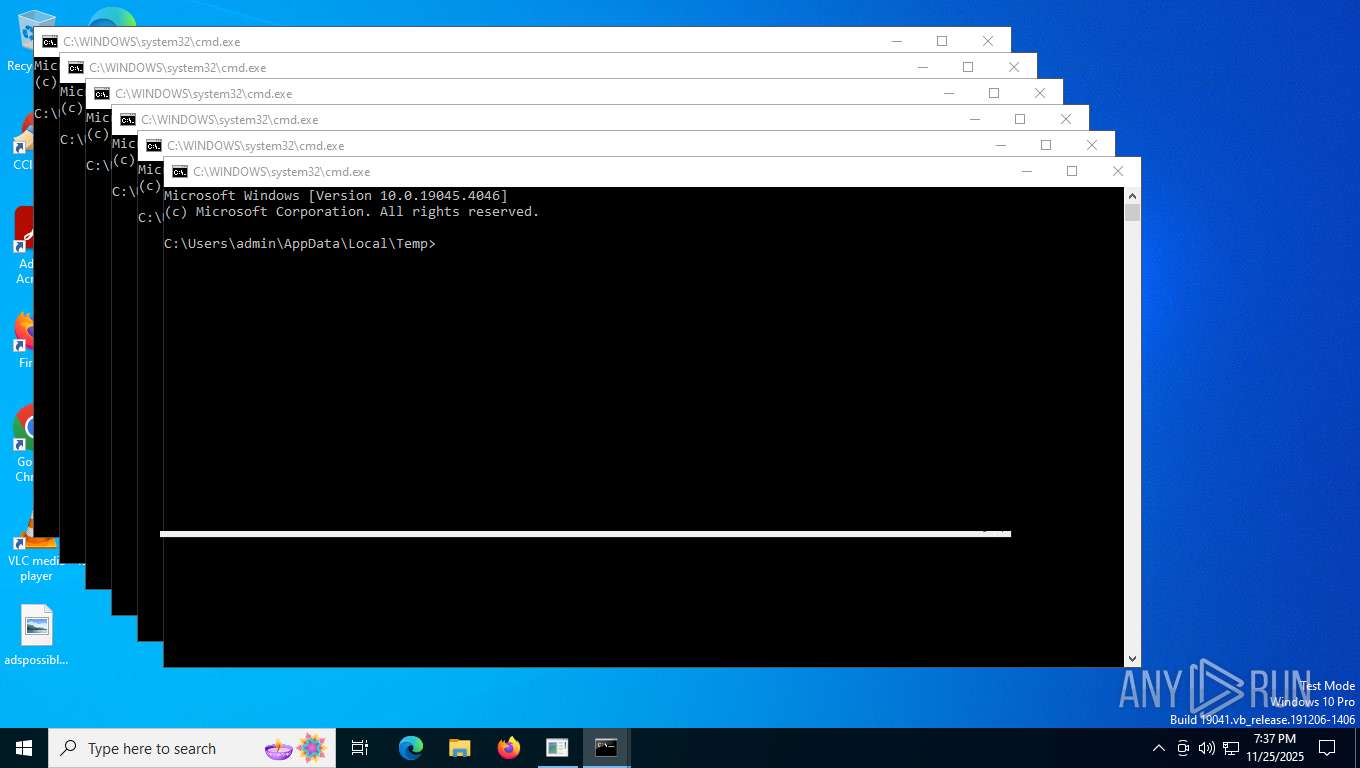This screenshot has width=1360, height=768.
Task: Maximize the second cmd window from the back
Action: tap(968, 68)
